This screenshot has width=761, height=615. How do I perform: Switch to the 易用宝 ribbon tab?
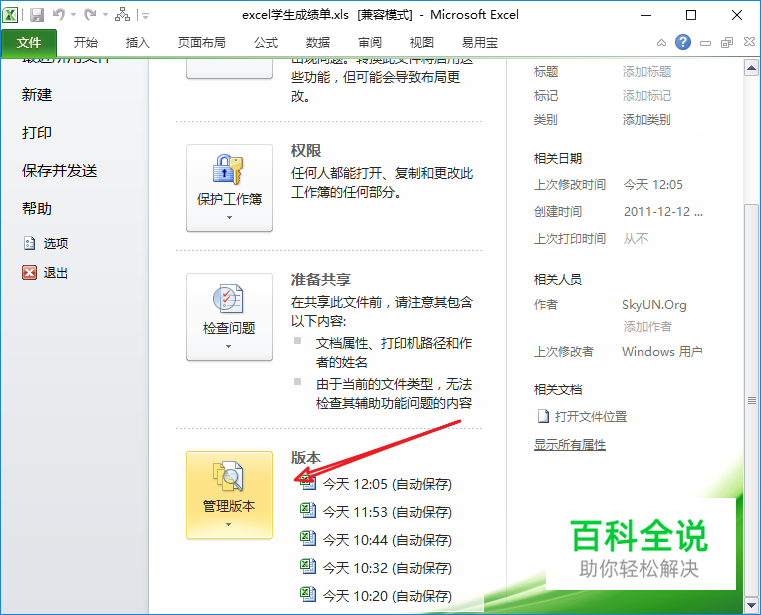480,43
